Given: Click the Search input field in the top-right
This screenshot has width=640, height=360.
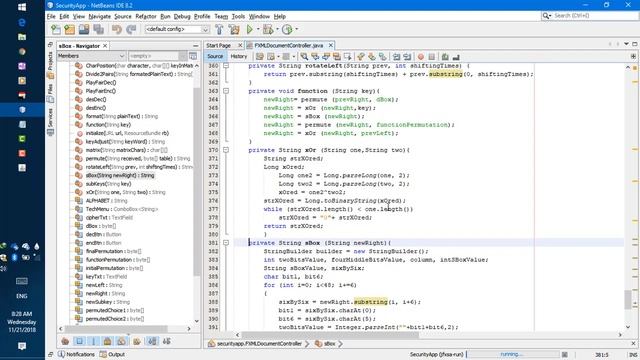Looking at the screenshot, I should tap(595, 16).
